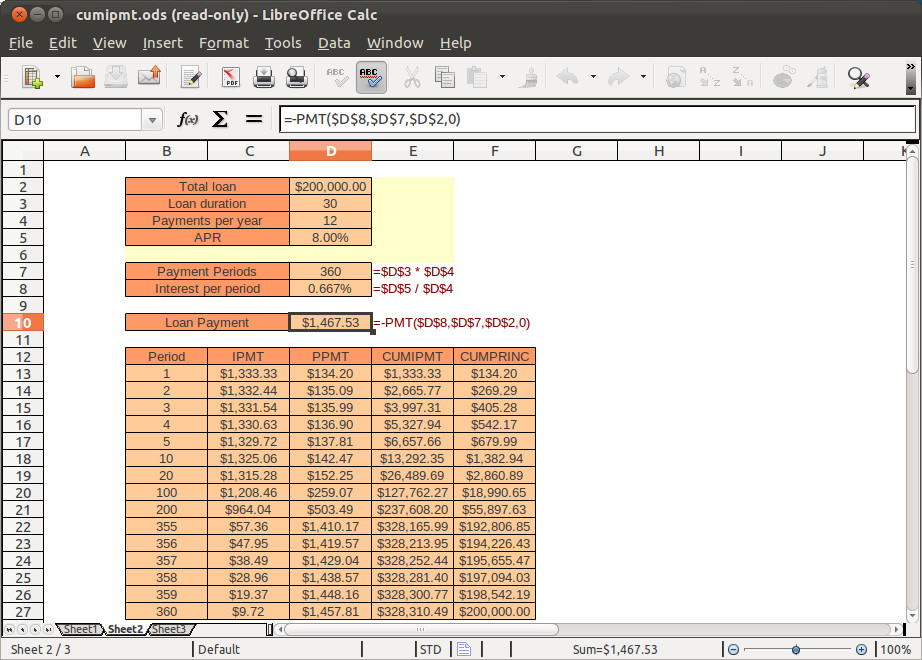The image size is (922, 660).
Task: Click the Function equals icon
Action: [253, 119]
